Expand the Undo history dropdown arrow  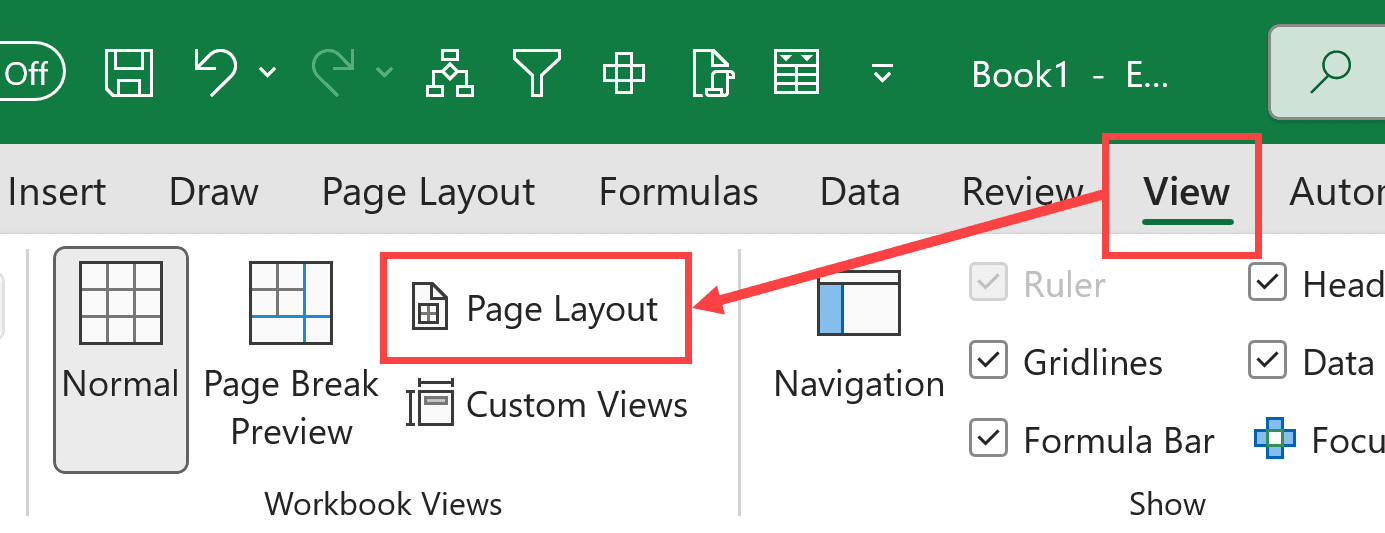pos(267,72)
